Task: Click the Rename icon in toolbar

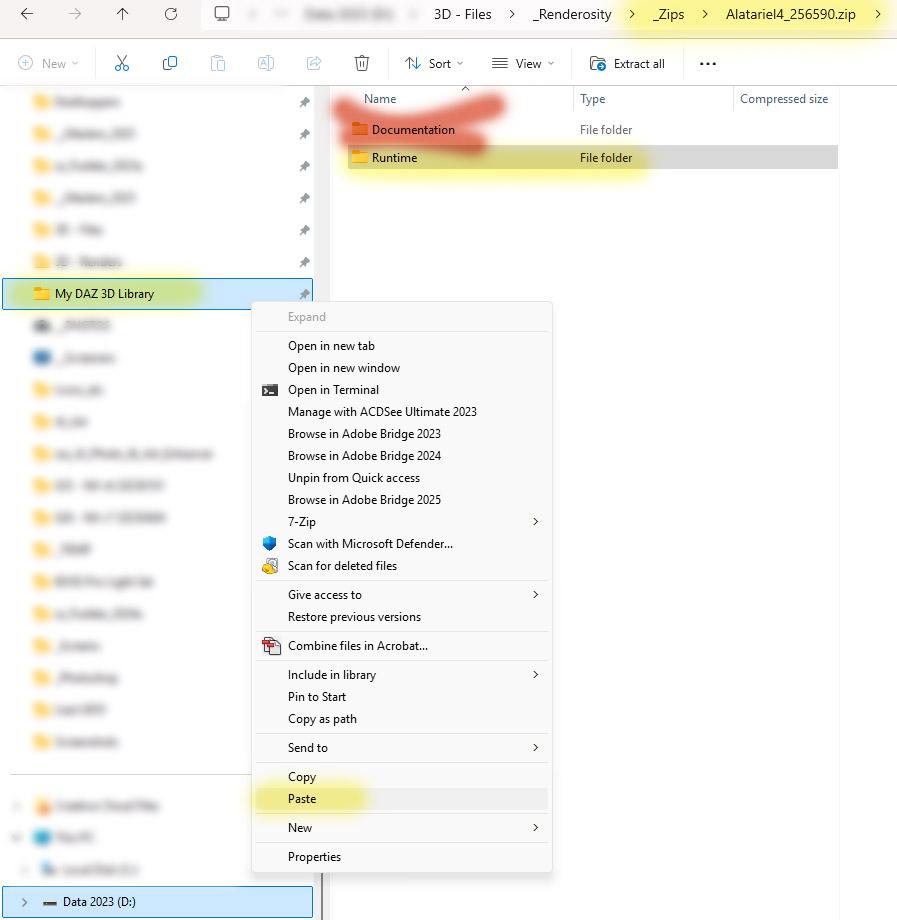Action: click(x=266, y=63)
